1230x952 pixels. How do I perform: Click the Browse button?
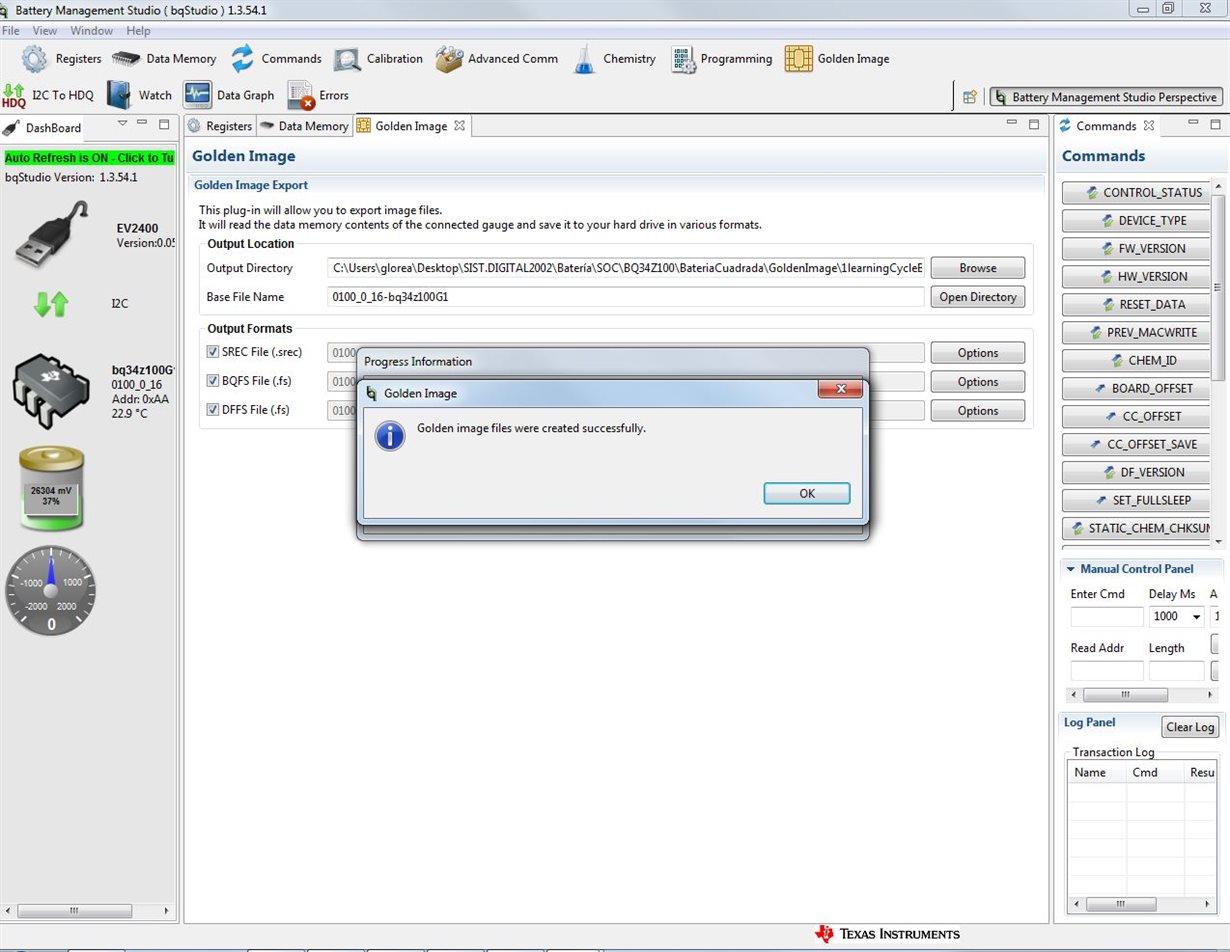click(977, 268)
